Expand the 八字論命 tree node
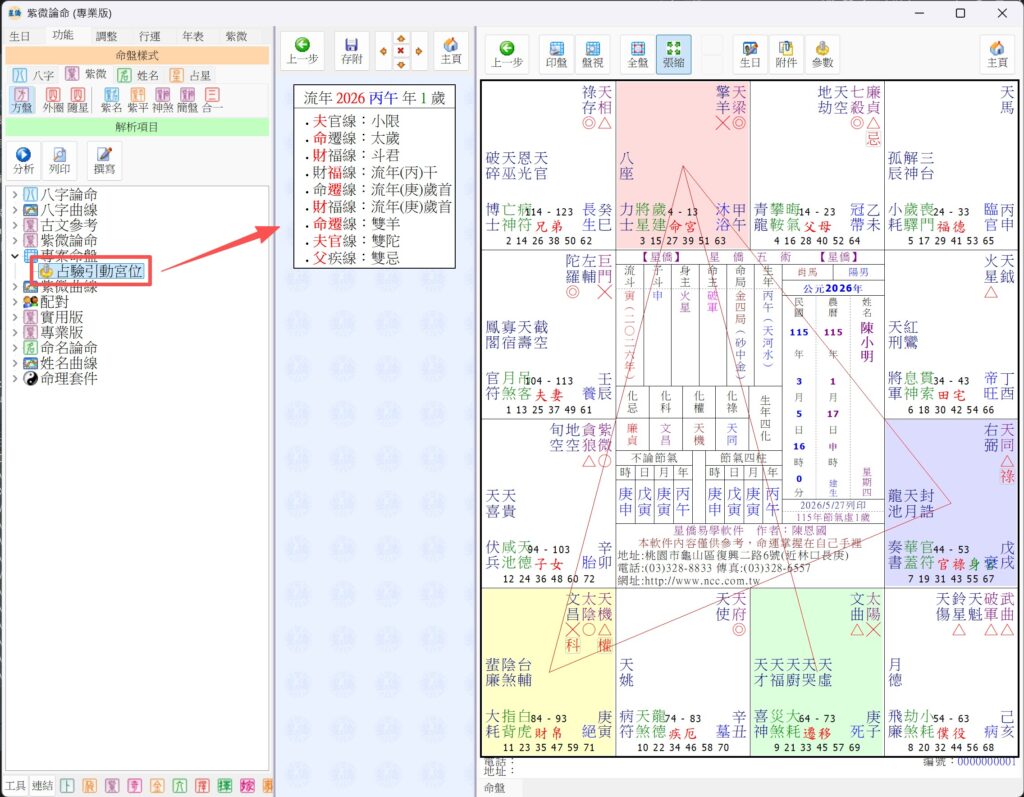Viewport: 1024px width, 797px height. 15,195
